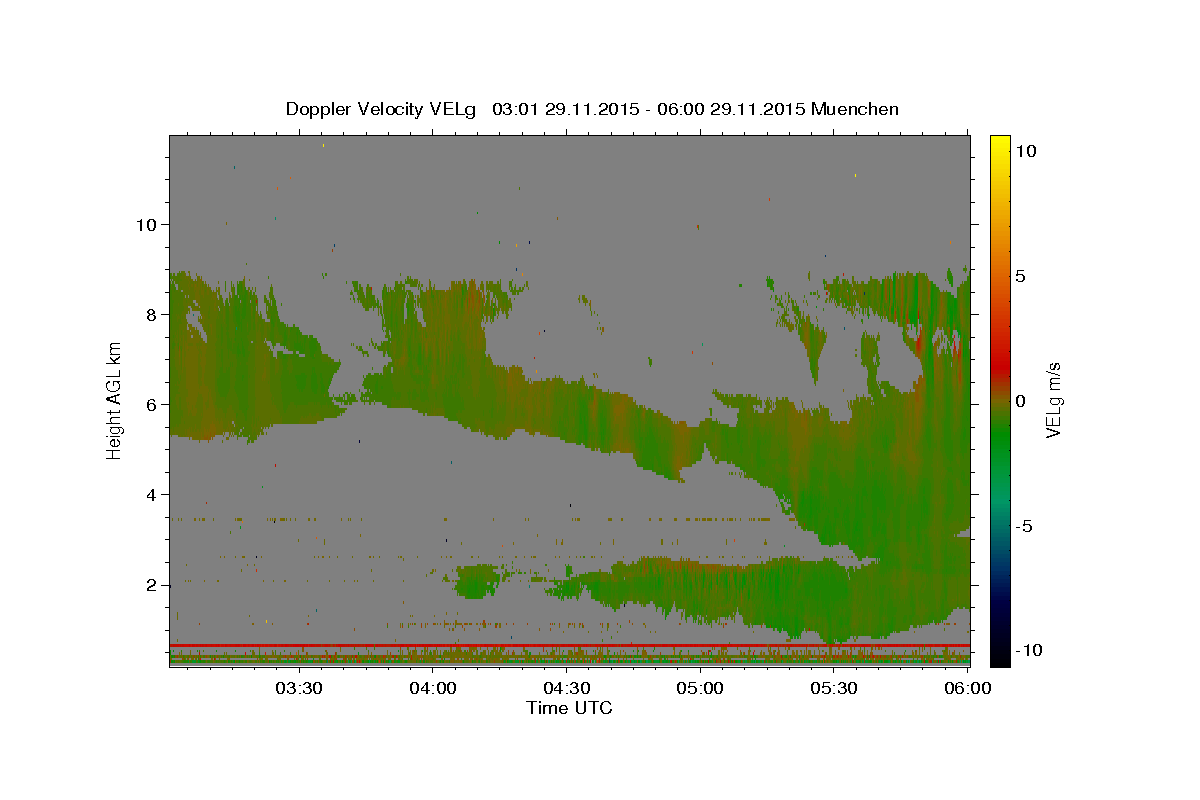This screenshot has width=1200, height=800.
Task: Click the '03:30' time tick label
Action: pyautogui.click(x=299, y=688)
